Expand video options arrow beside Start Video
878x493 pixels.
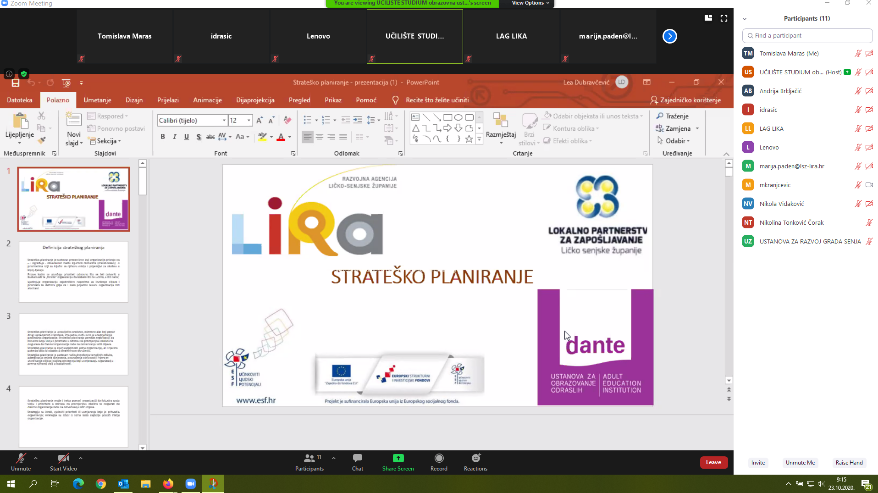[x=82, y=453]
